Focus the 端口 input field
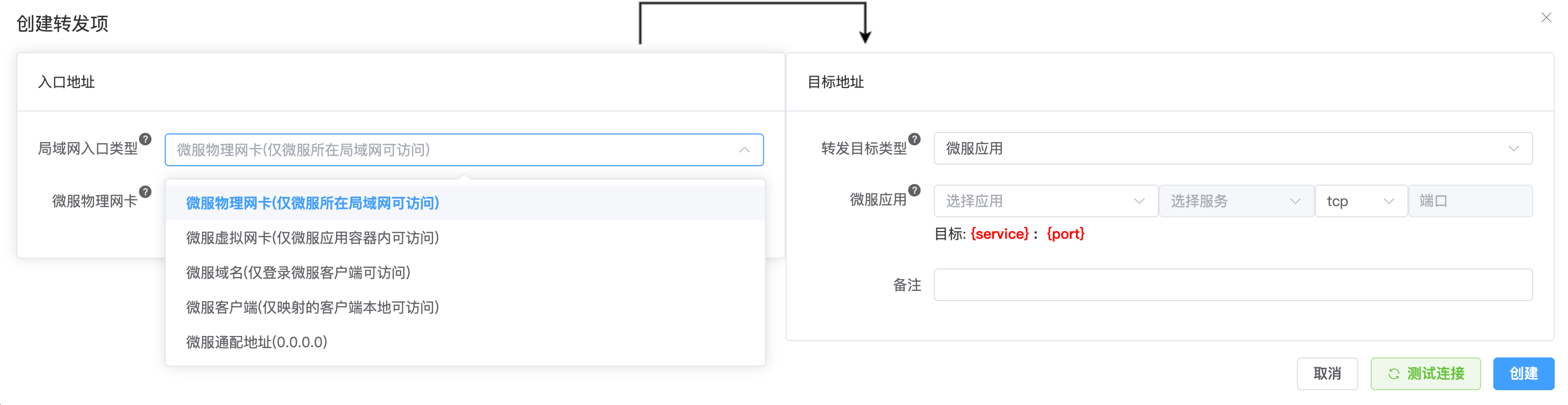Viewport: 1568px width, 405px height. [1470, 201]
